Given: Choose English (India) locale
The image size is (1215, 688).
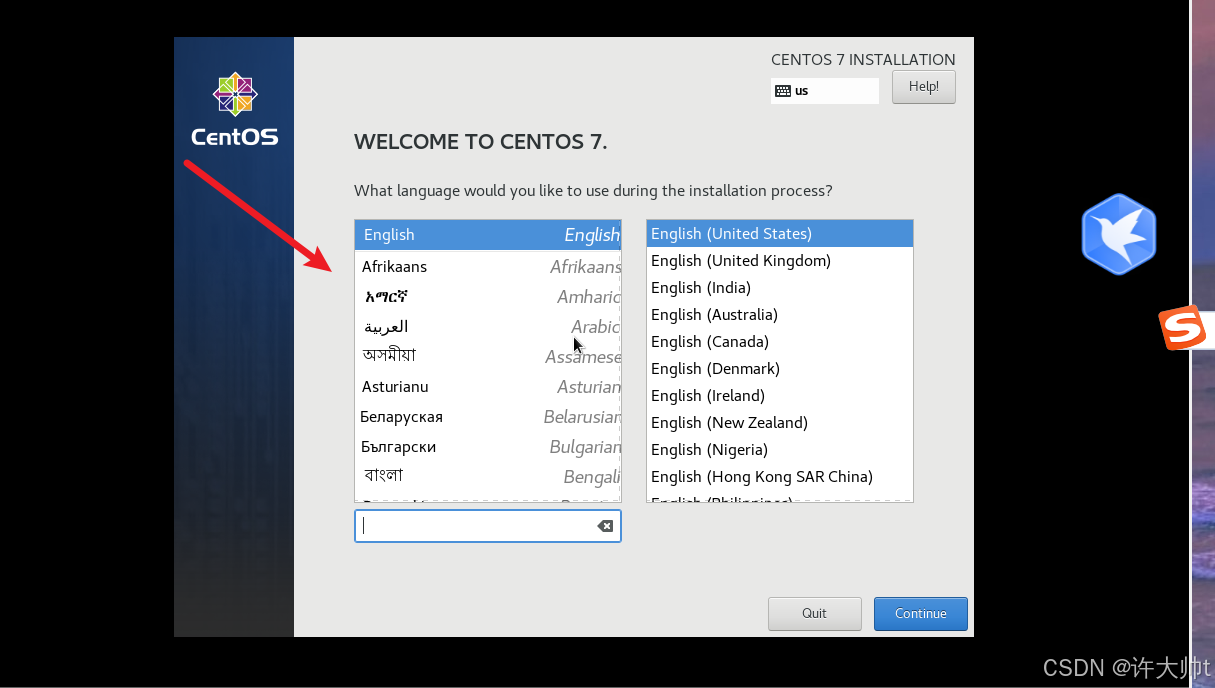Looking at the screenshot, I should 780,288.
